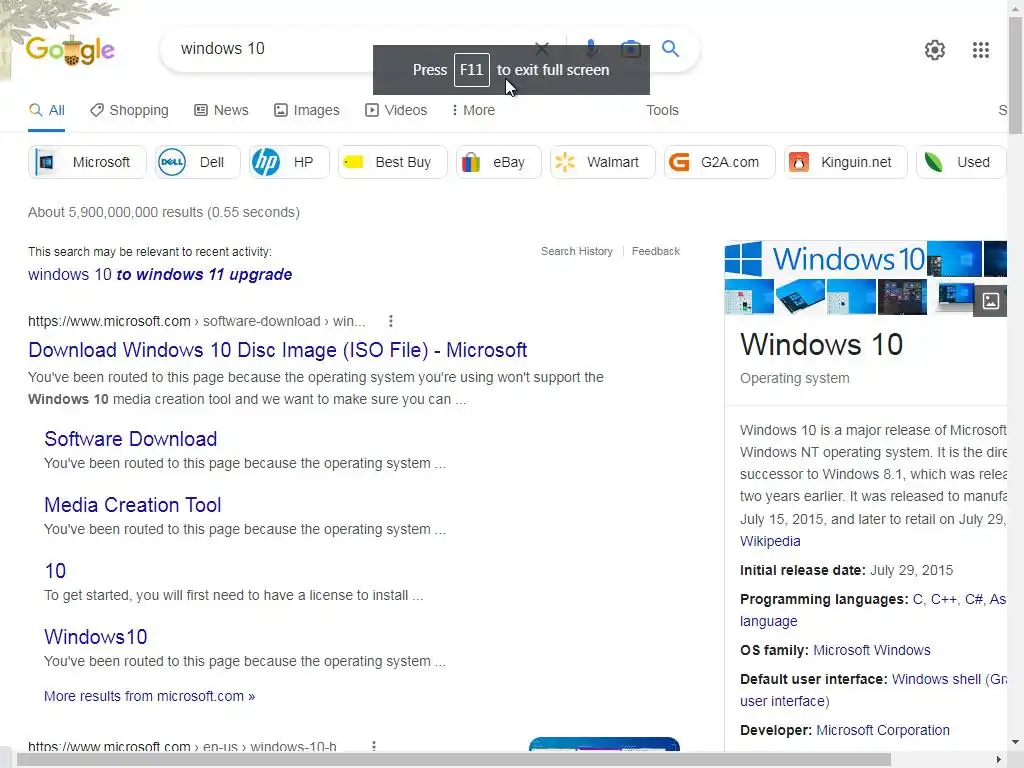Screen dimensions: 1024x768
Task: Switch to the Videos tab
Action: point(396,110)
